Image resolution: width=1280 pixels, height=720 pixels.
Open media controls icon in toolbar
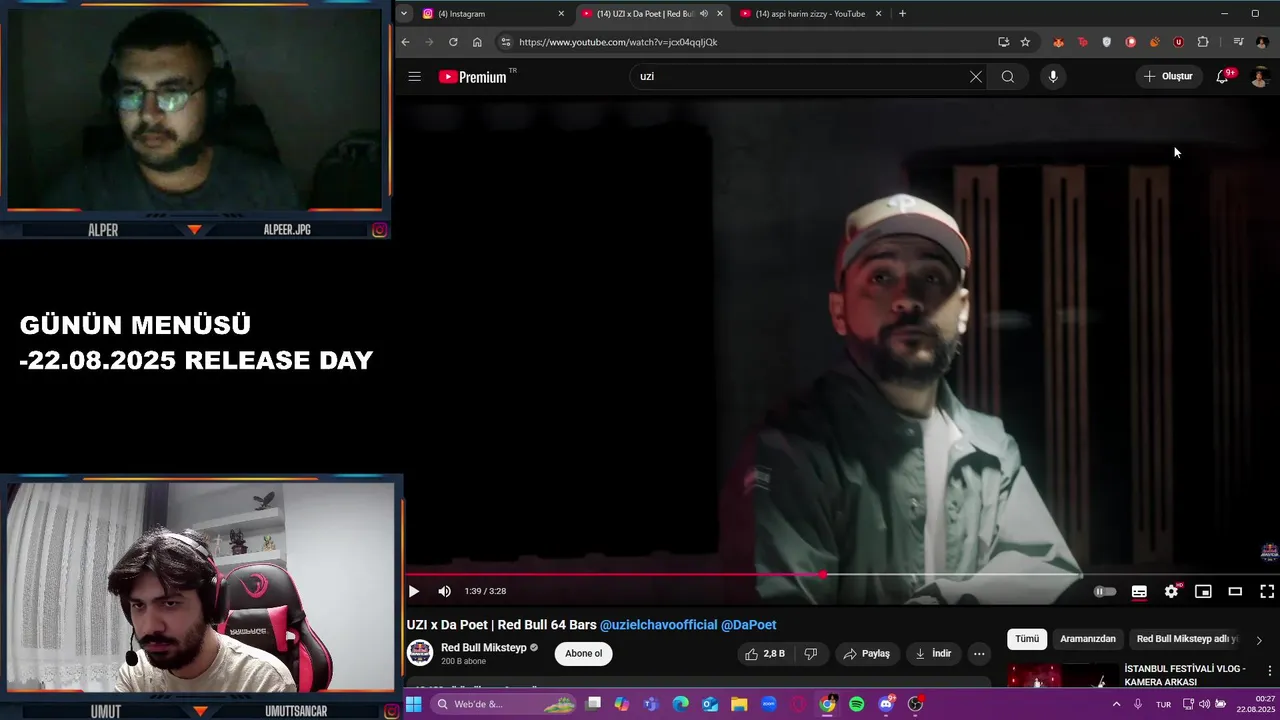pos(1238,42)
